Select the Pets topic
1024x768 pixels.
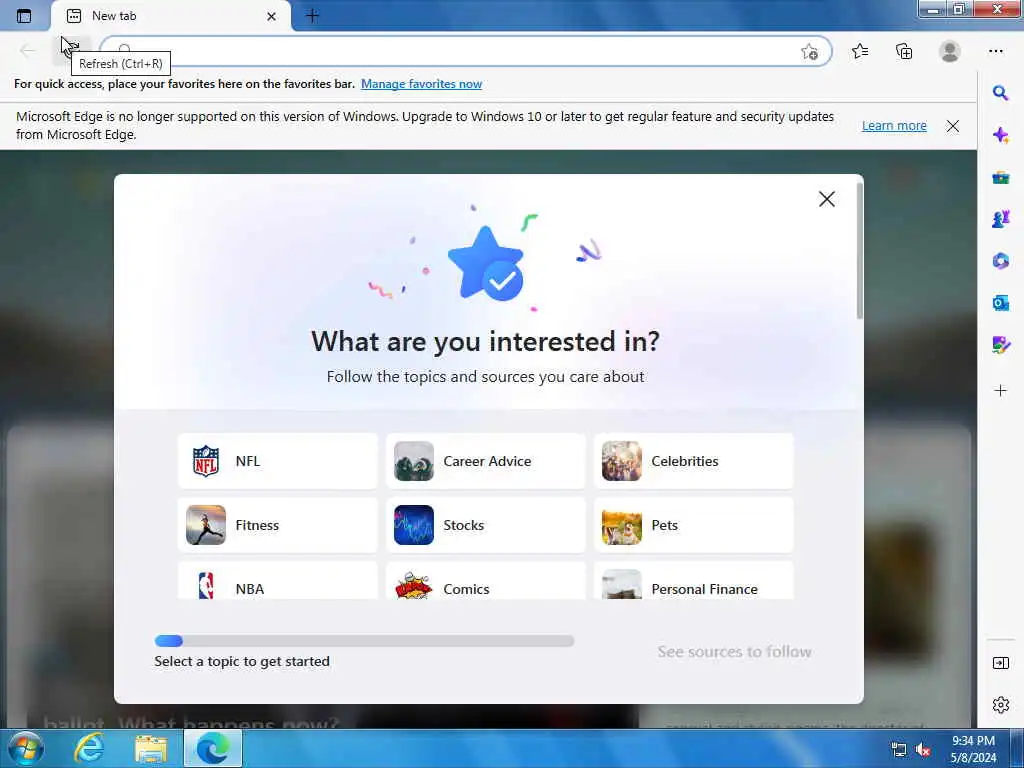694,525
